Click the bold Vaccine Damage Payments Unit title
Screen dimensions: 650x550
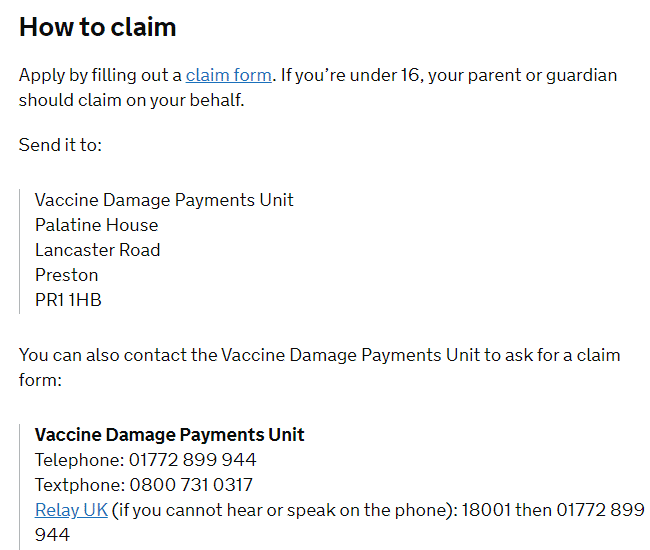point(169,435)
